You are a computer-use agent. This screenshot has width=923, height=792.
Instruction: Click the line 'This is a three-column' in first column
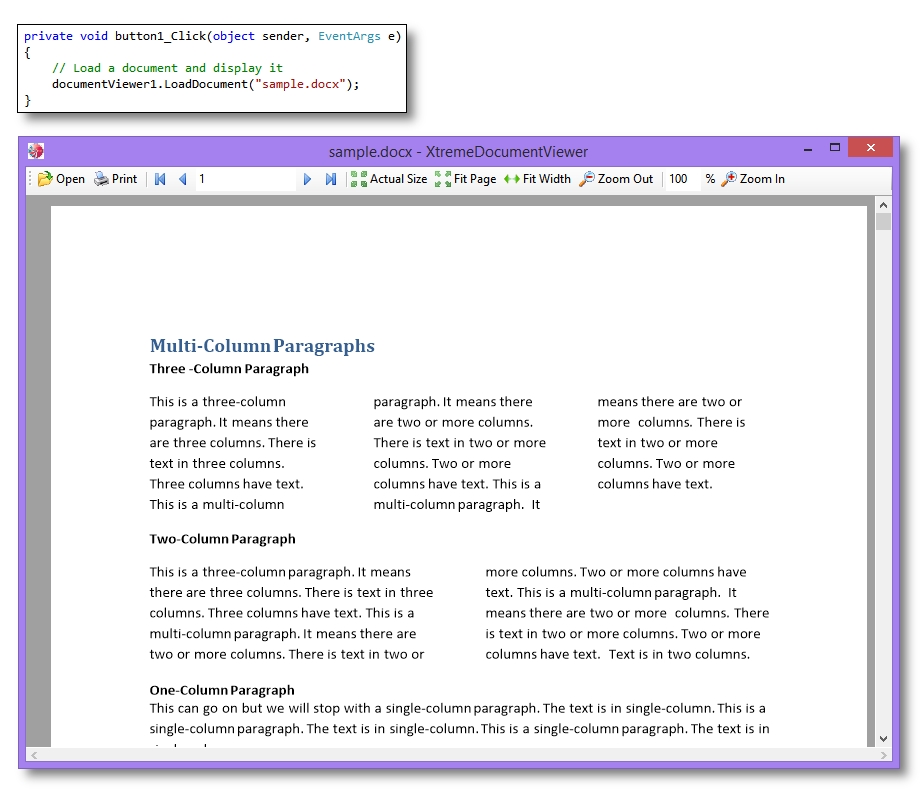coord(218,402)
